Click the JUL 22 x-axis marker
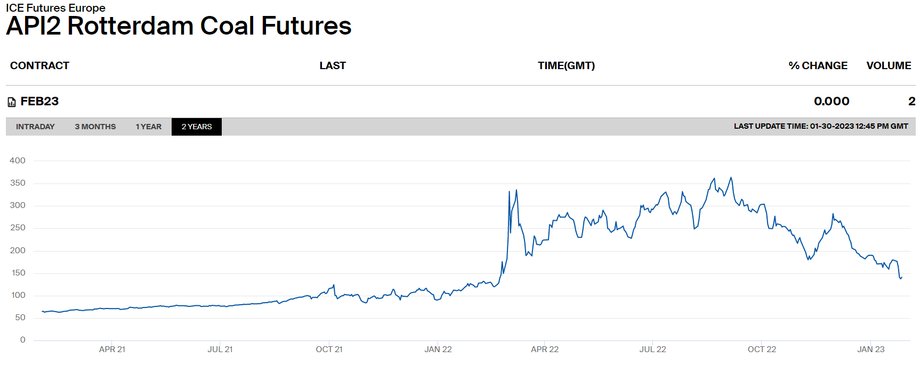 (x=652, y=349)
